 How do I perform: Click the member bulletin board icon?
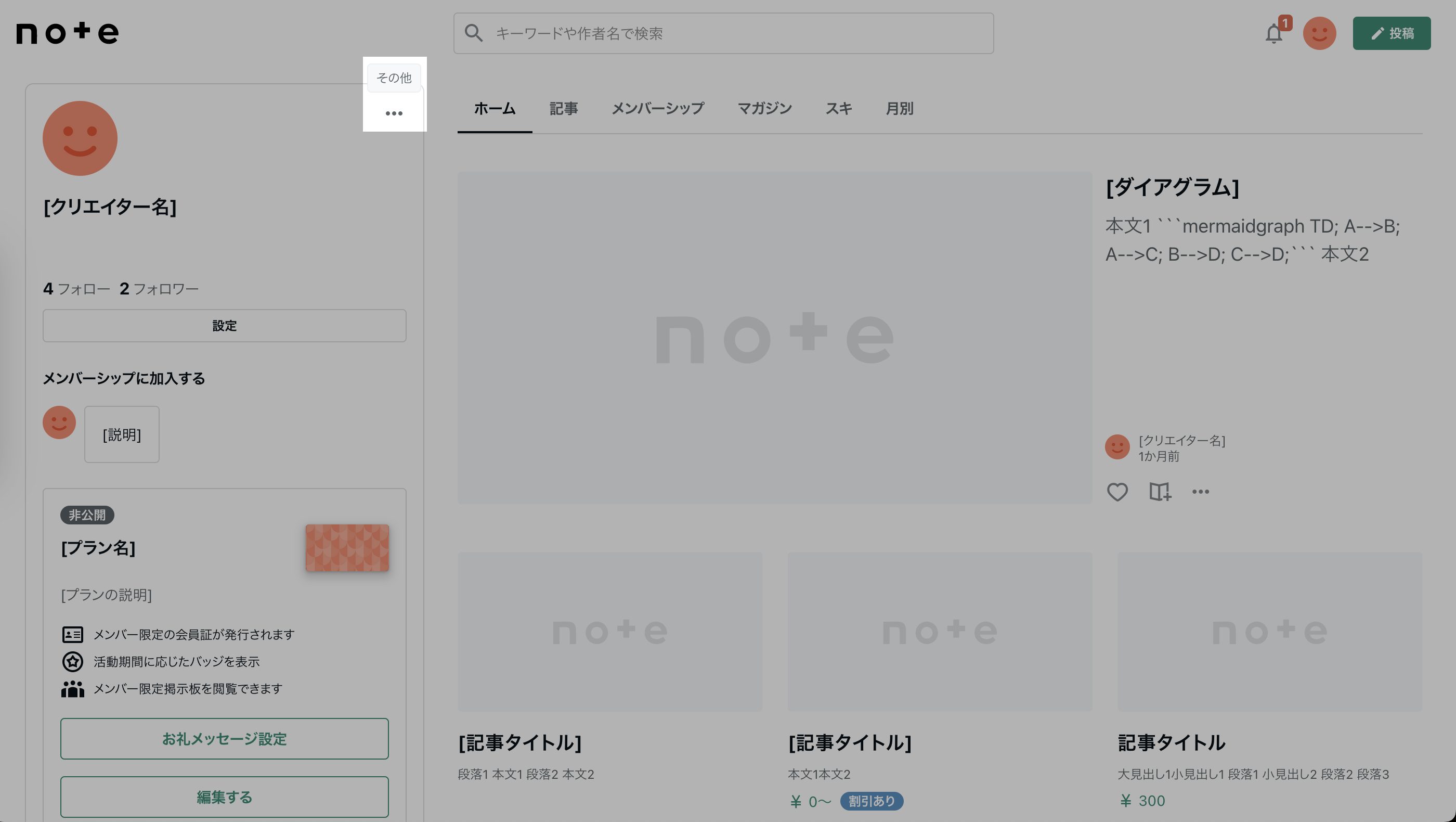72,689
